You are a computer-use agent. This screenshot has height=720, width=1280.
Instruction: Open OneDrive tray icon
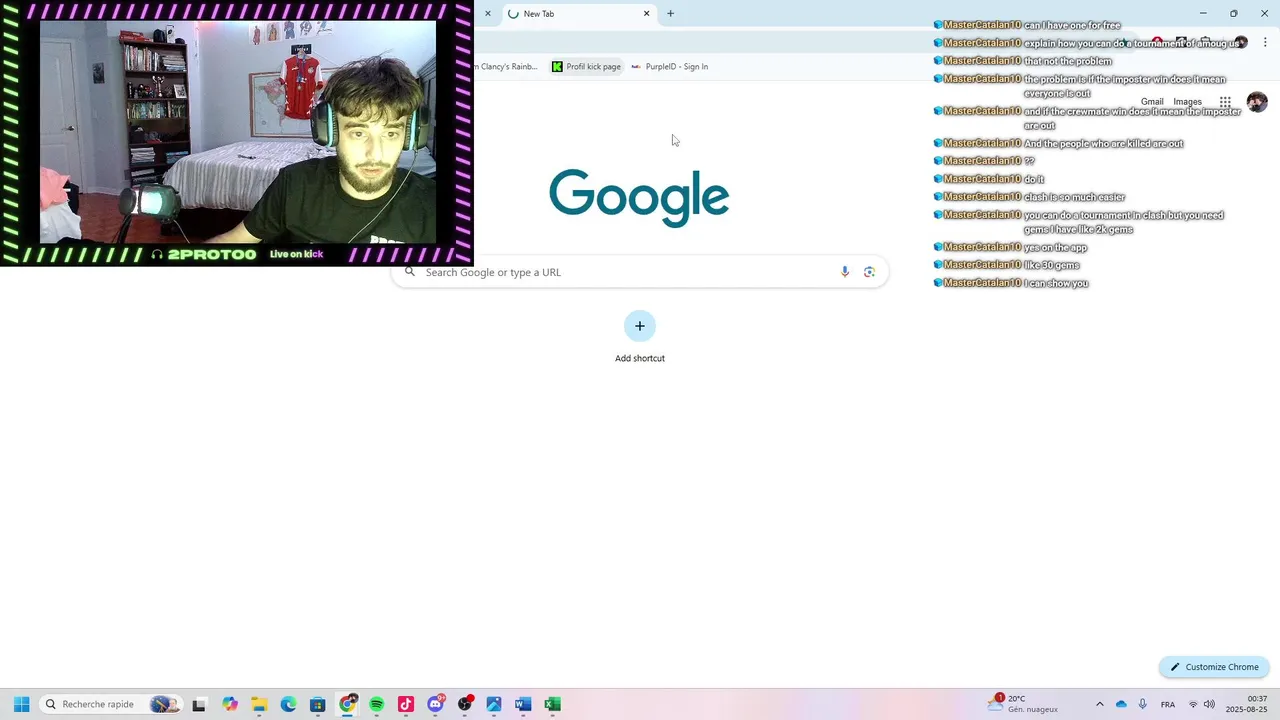[1121, 704]
